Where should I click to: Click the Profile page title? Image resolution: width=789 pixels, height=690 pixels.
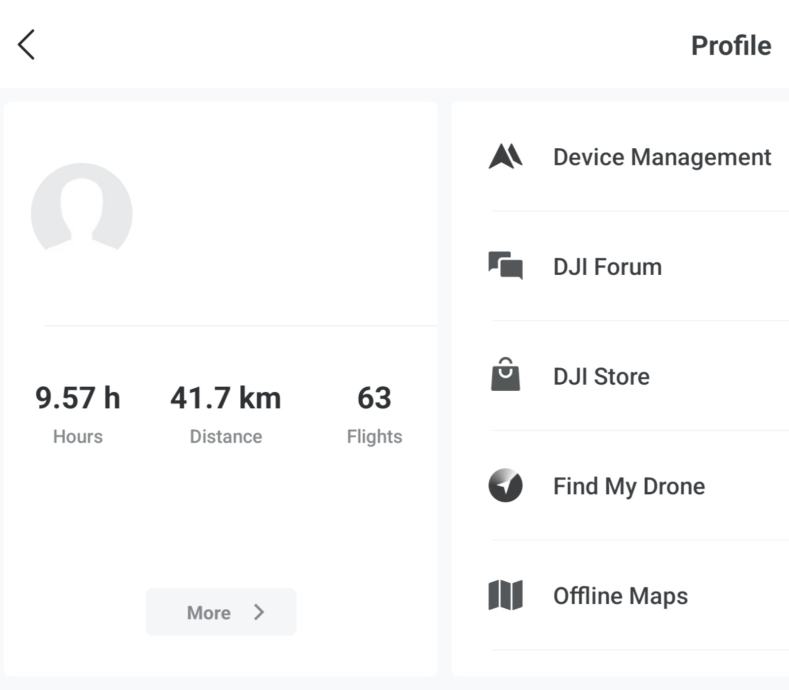pos(731,46)
